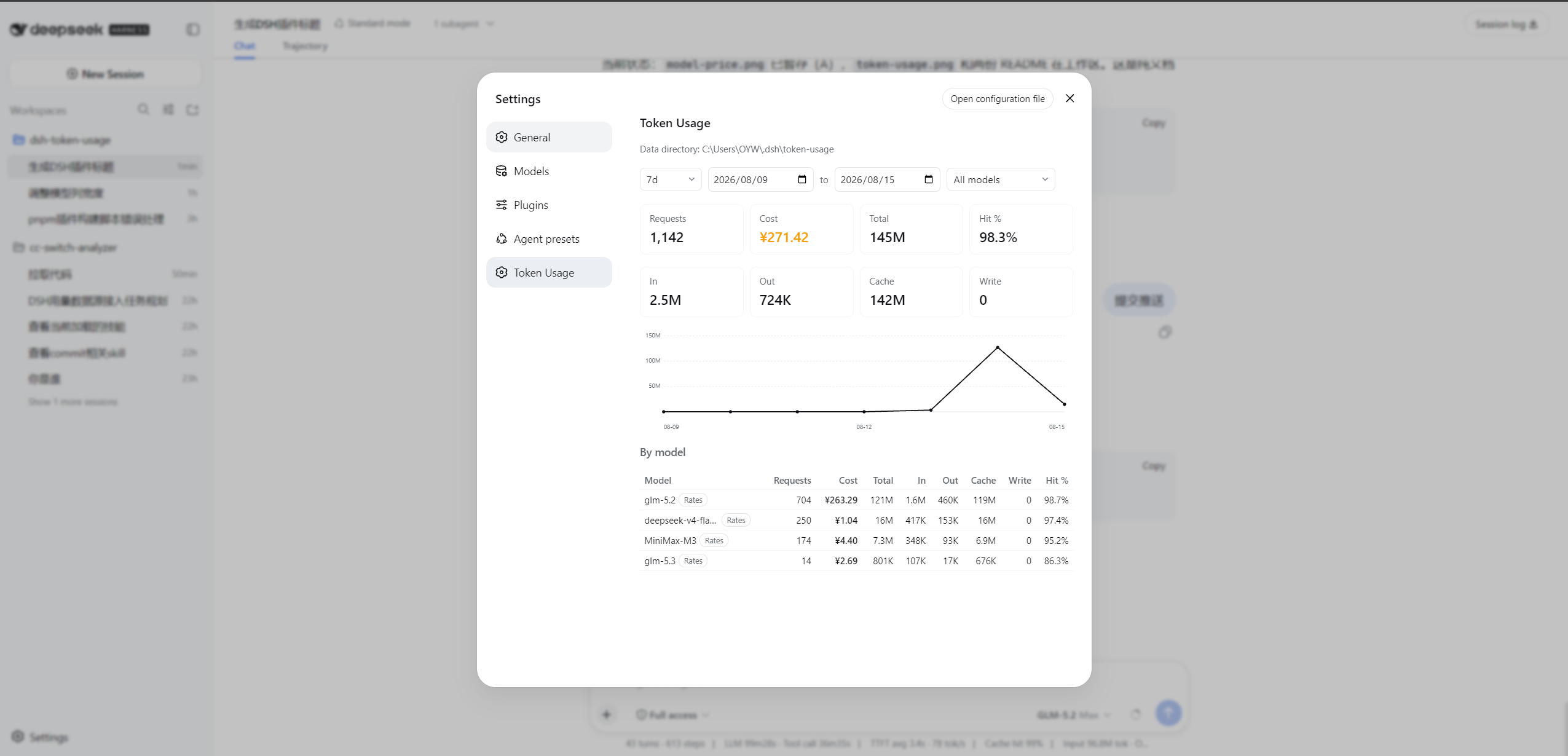This screenshot has width=1568, height=756.
Task: Click New Session in background window
Action: point(105,74)
